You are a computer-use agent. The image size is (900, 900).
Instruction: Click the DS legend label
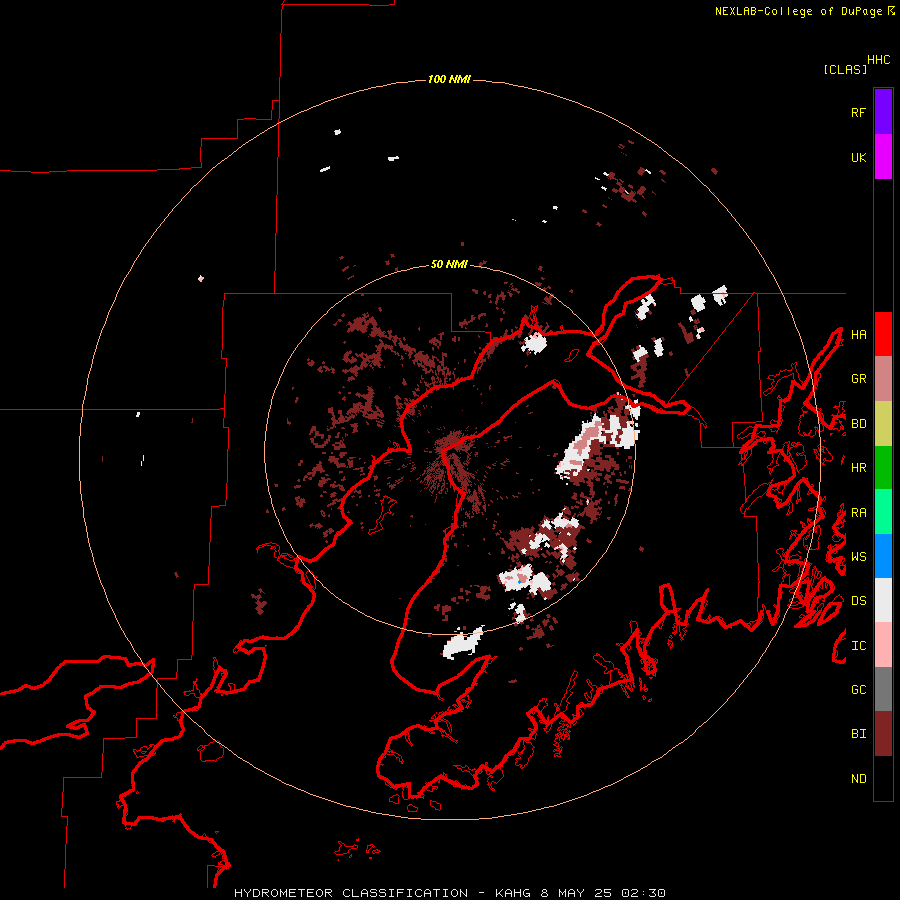(x=858, y=601)
